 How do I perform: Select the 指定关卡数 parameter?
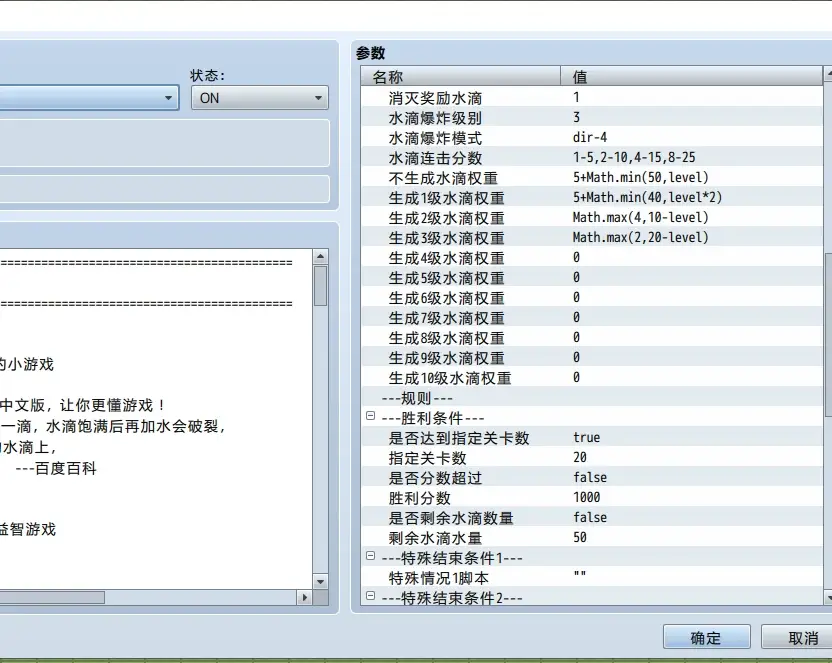click(x=427, y=458)
